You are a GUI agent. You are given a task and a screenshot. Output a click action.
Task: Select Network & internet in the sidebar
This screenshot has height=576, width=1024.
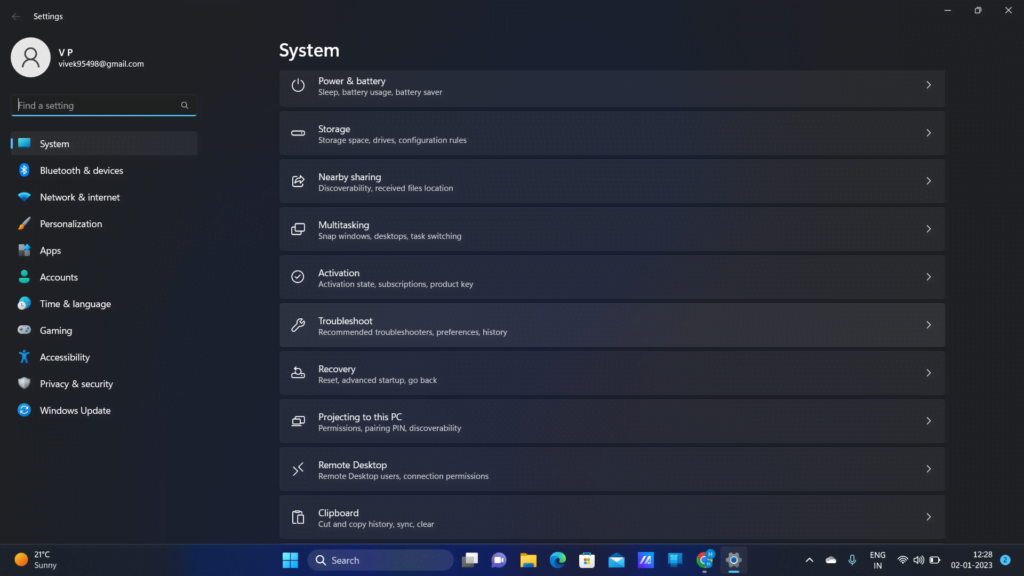(79, 197)
